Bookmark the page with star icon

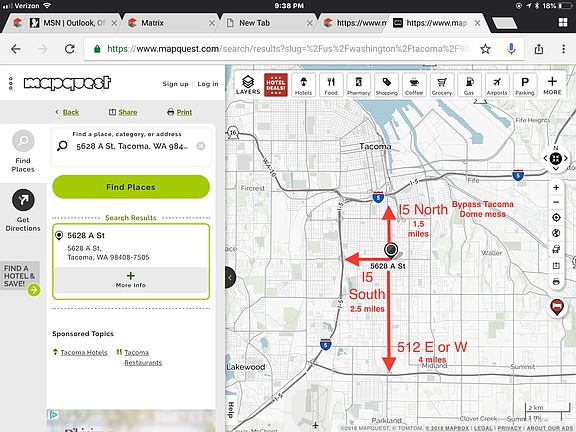point(485,49)
